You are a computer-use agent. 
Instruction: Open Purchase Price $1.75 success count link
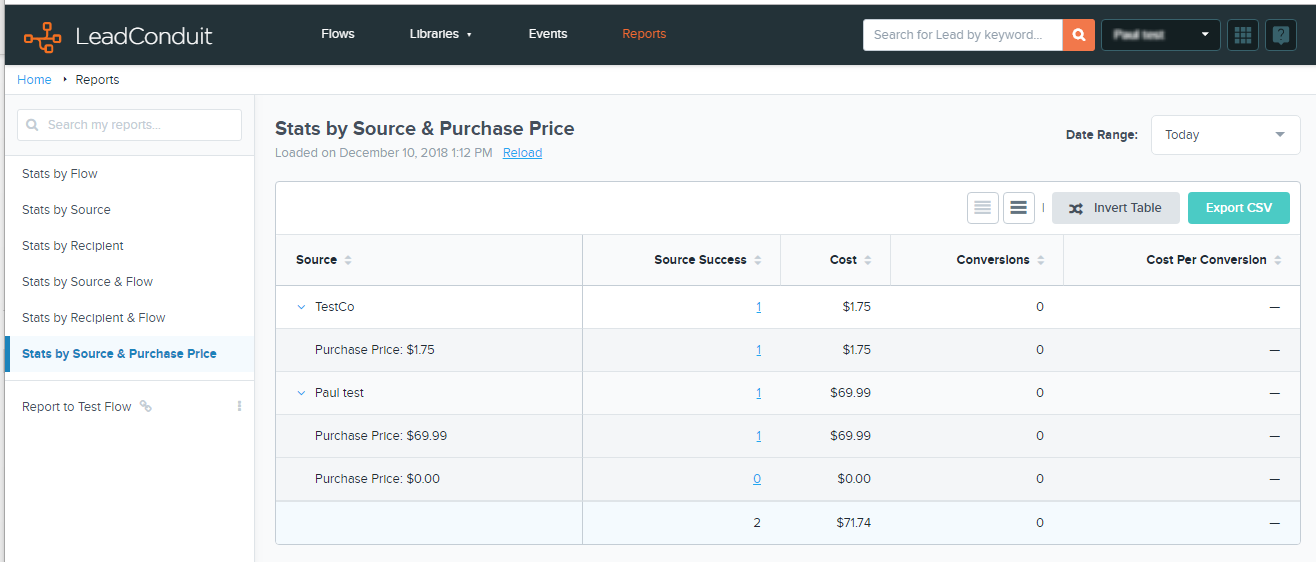(759, 350)
